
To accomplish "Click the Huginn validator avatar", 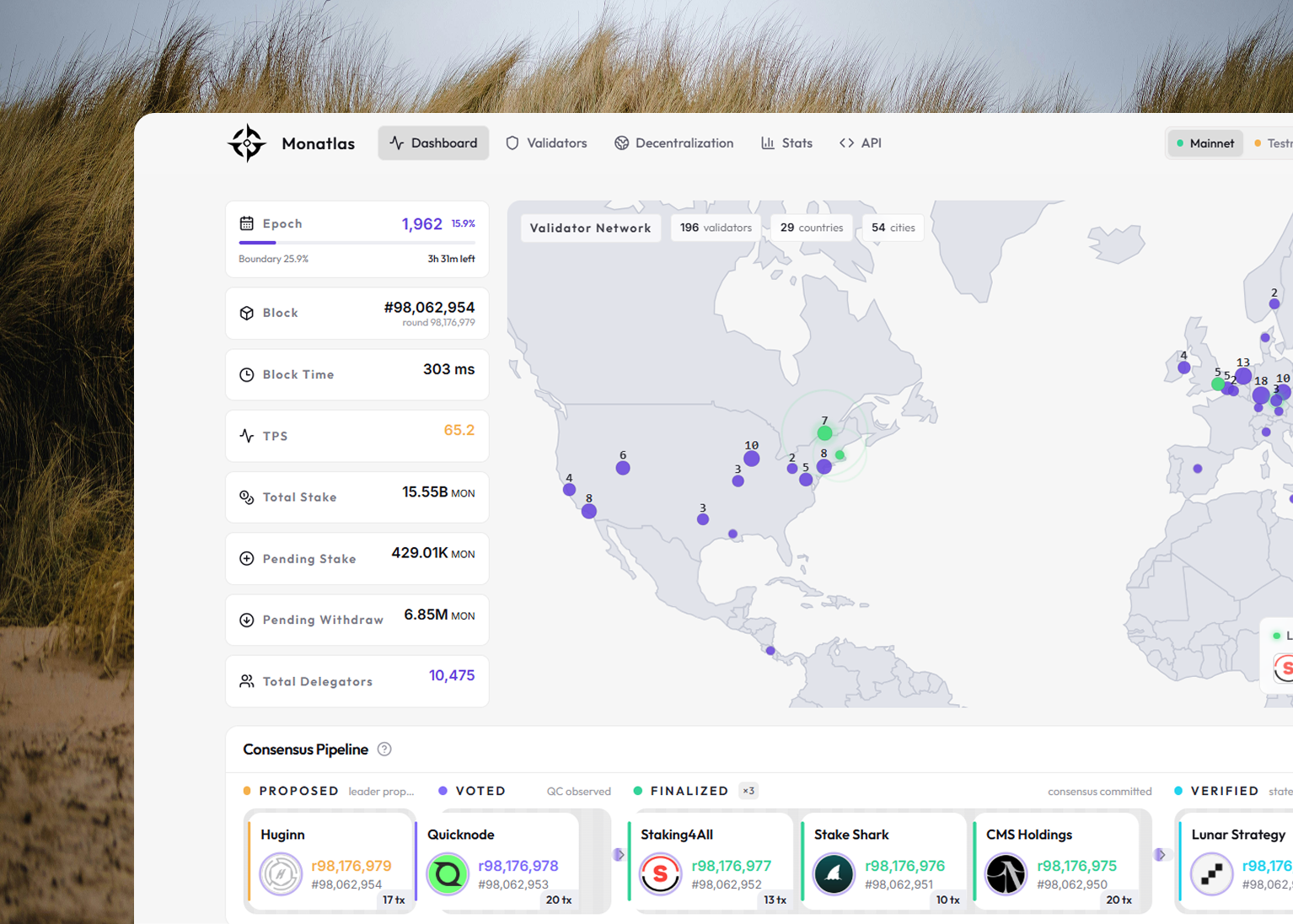I will (281, 873).
